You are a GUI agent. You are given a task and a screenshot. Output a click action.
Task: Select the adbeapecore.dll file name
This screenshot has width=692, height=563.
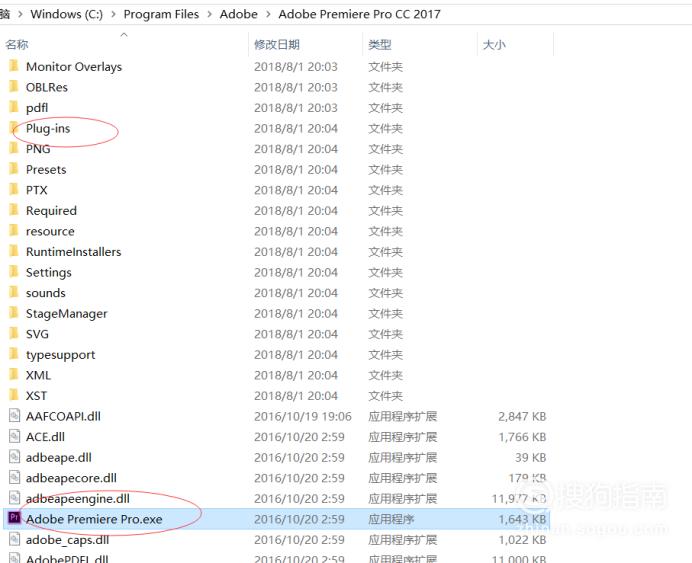[71, 478]
